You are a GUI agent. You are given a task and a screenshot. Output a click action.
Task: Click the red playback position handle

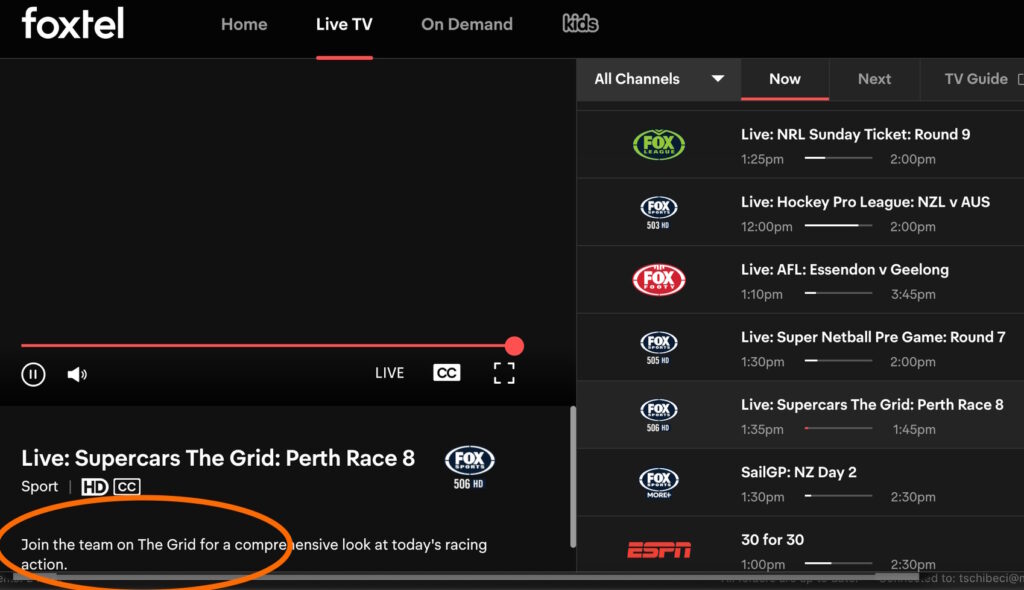click(514, 346)
